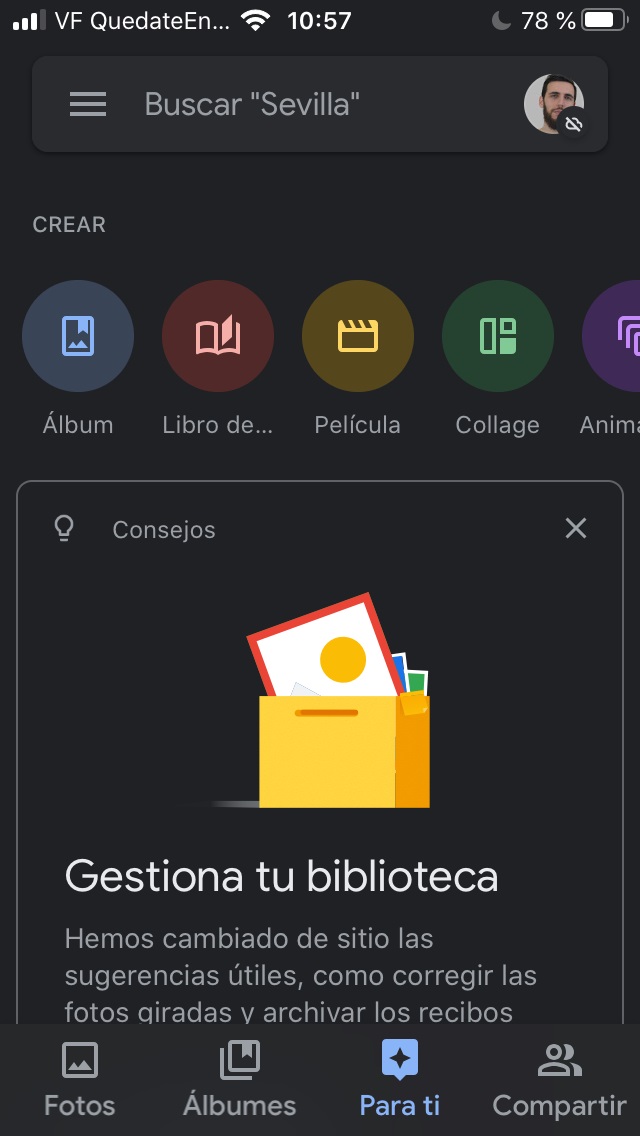Screen dimensions: 640x1136
Task: Create a new Película
Action: click(358, 336)
